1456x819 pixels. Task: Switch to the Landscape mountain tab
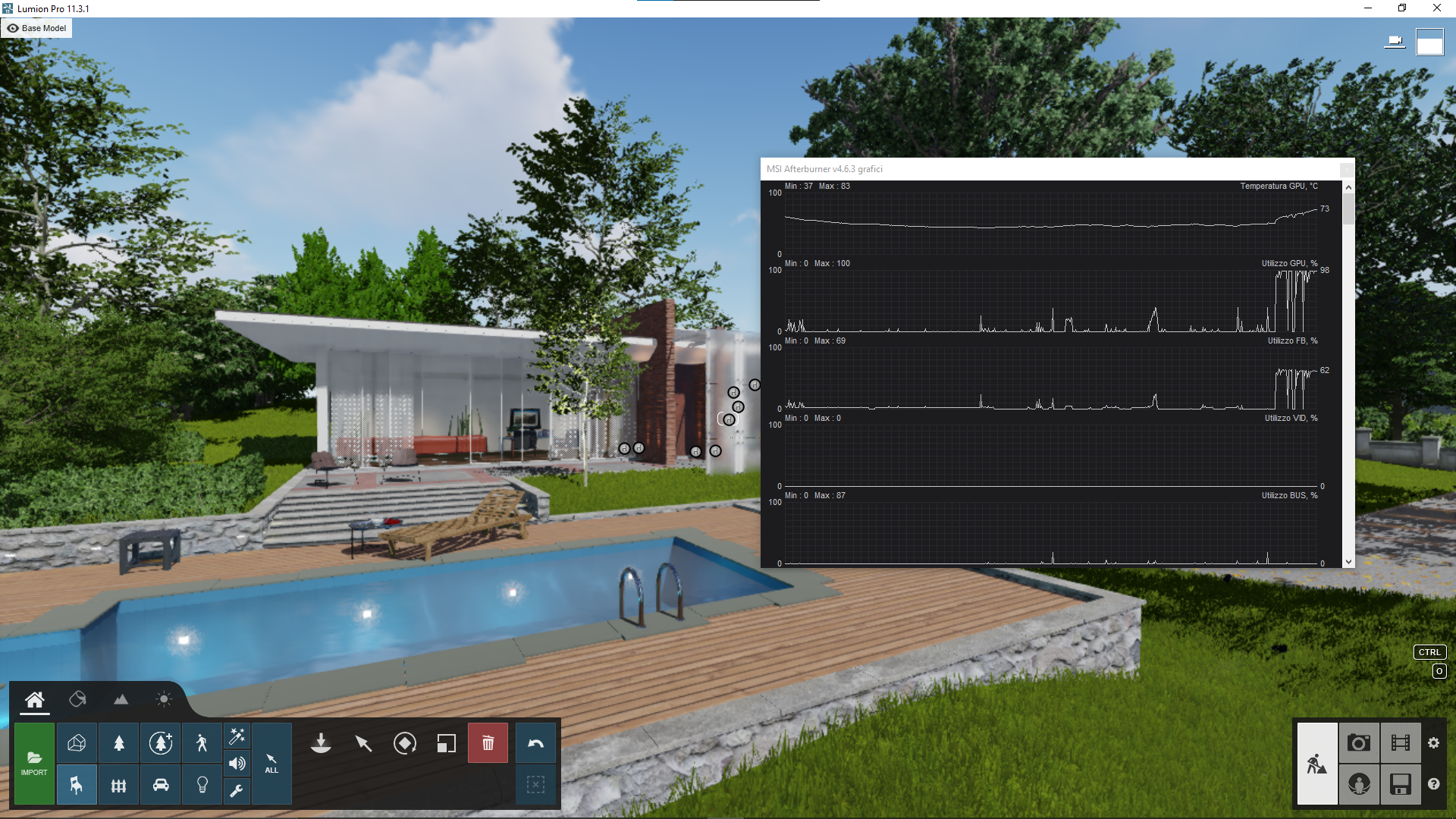pyautogui.click(x=121, y=699)
